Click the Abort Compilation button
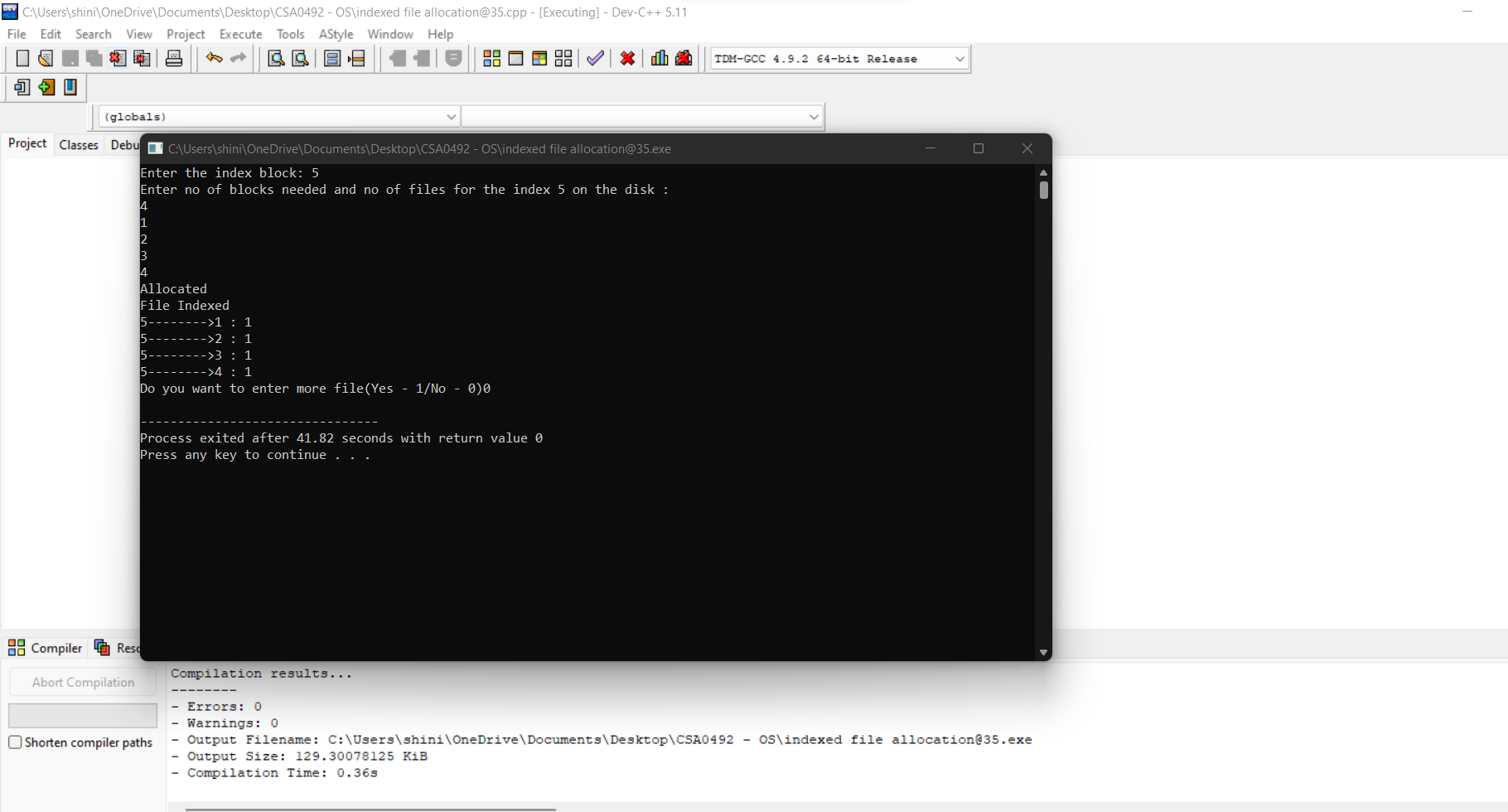 82,681
